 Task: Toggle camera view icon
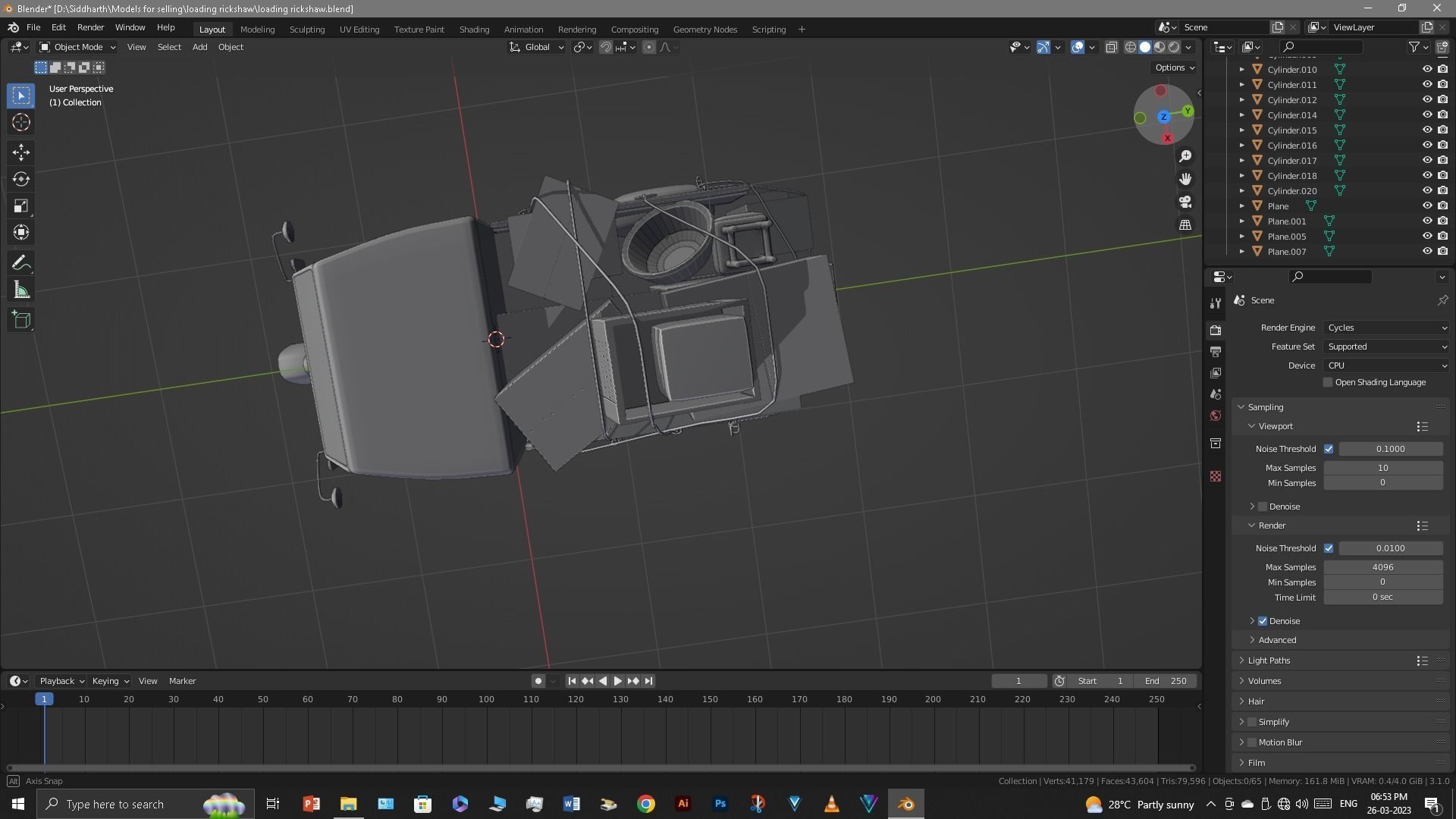tap(1185, 202)
